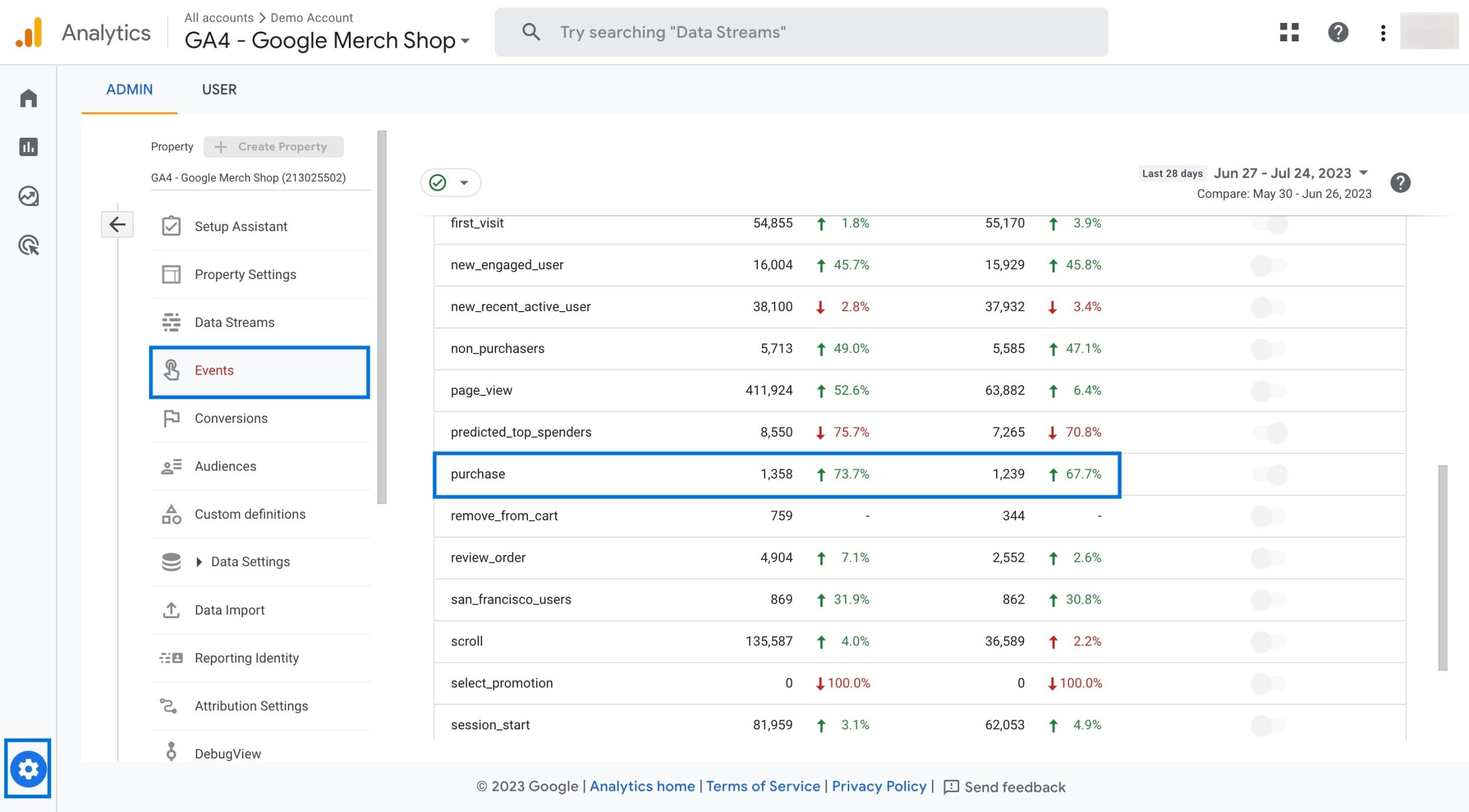Open the three-dot more options menu

(1383, 33)
